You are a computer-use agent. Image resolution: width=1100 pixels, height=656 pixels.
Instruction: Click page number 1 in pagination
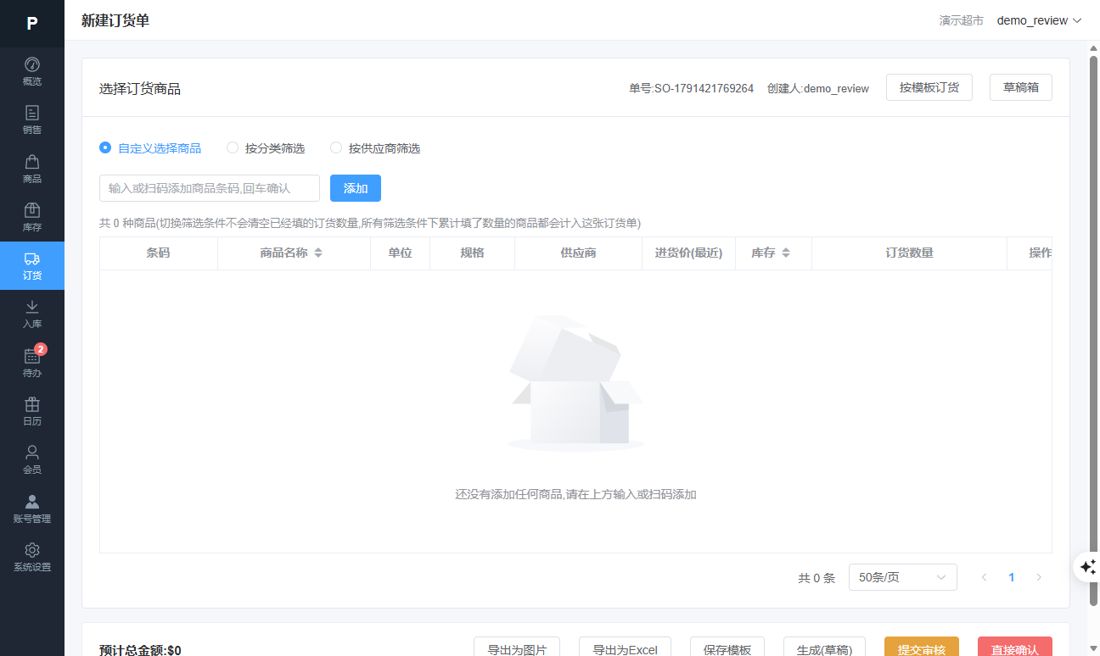(x=1012, y=577)
